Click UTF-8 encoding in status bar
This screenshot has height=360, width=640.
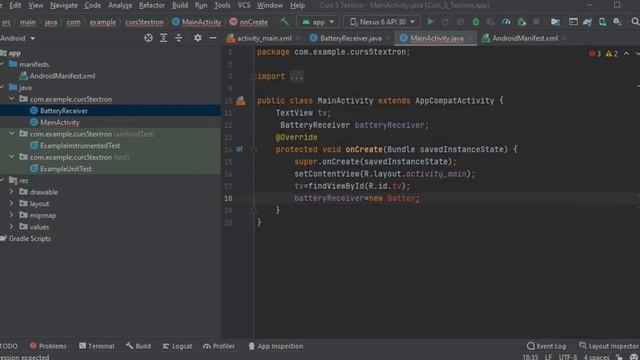[x=568, y=357]
